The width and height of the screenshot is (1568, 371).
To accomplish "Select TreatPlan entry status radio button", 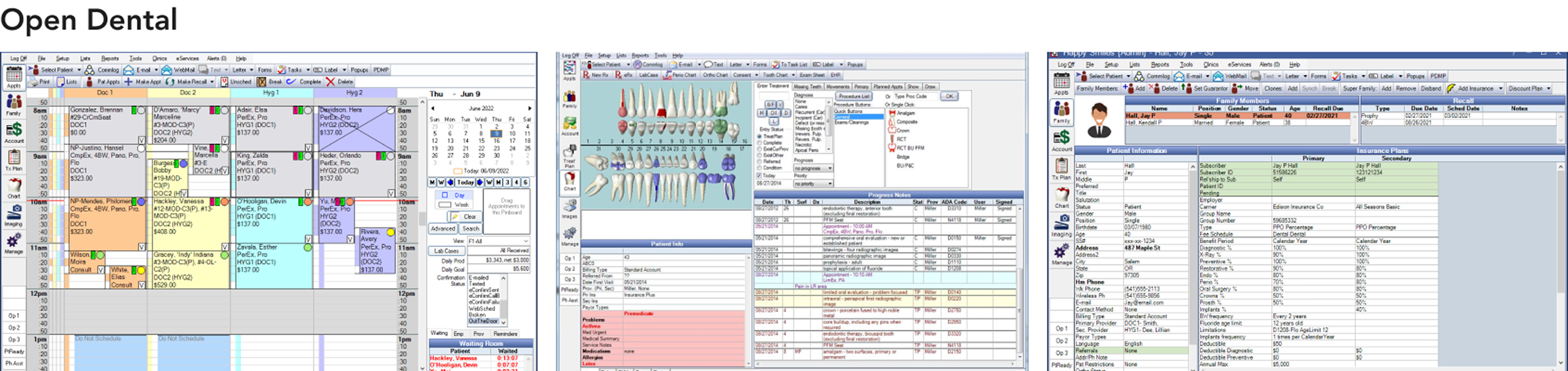I will click(759, 136).
